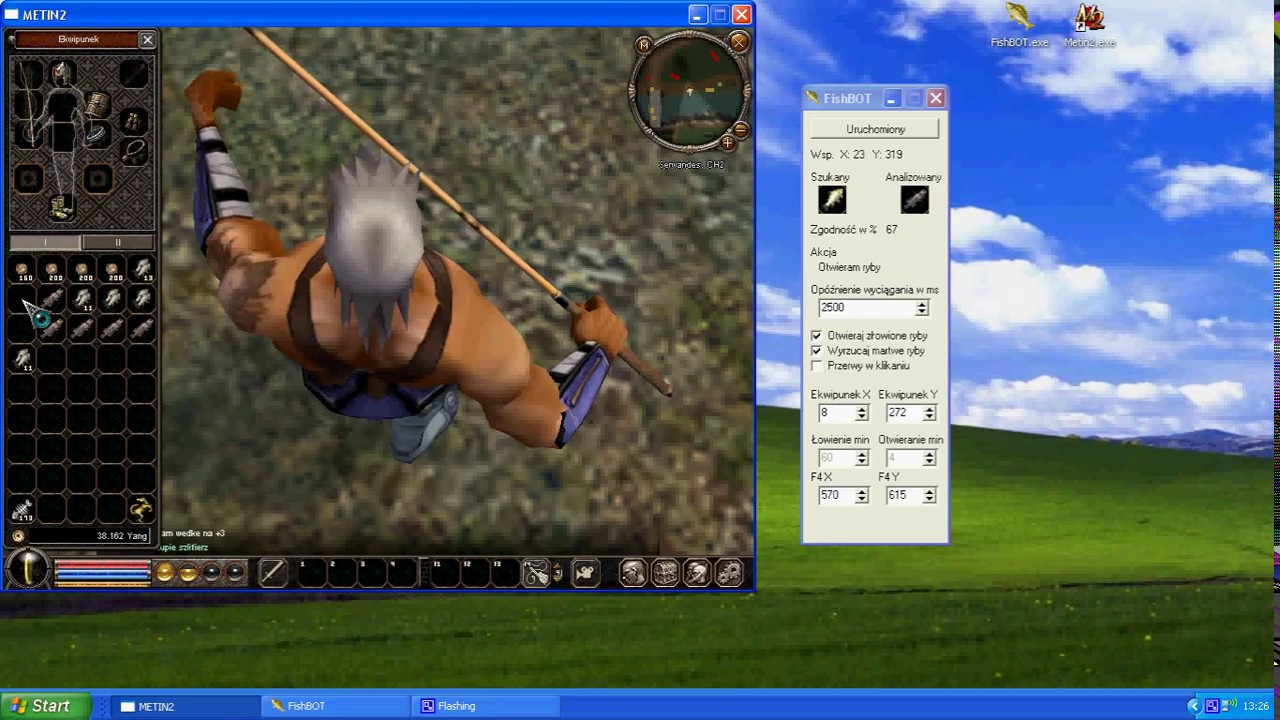Click the Opóźnienie wyciągania value field
Viewport: 1280px width, 720px height.
[x=866, y=308]
